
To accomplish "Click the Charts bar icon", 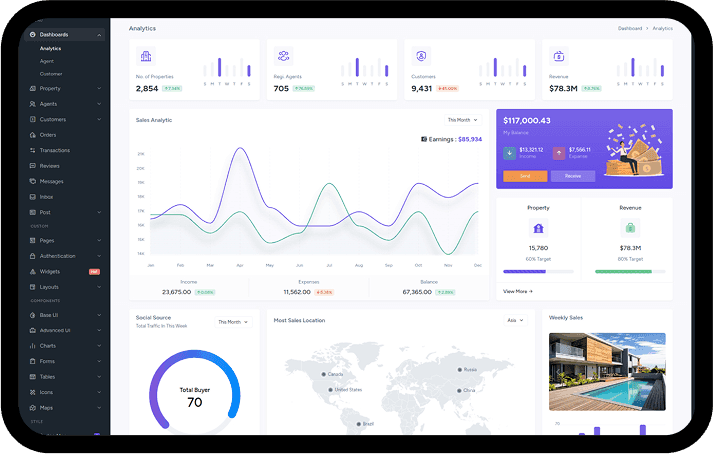I will [x=33, y=346].
